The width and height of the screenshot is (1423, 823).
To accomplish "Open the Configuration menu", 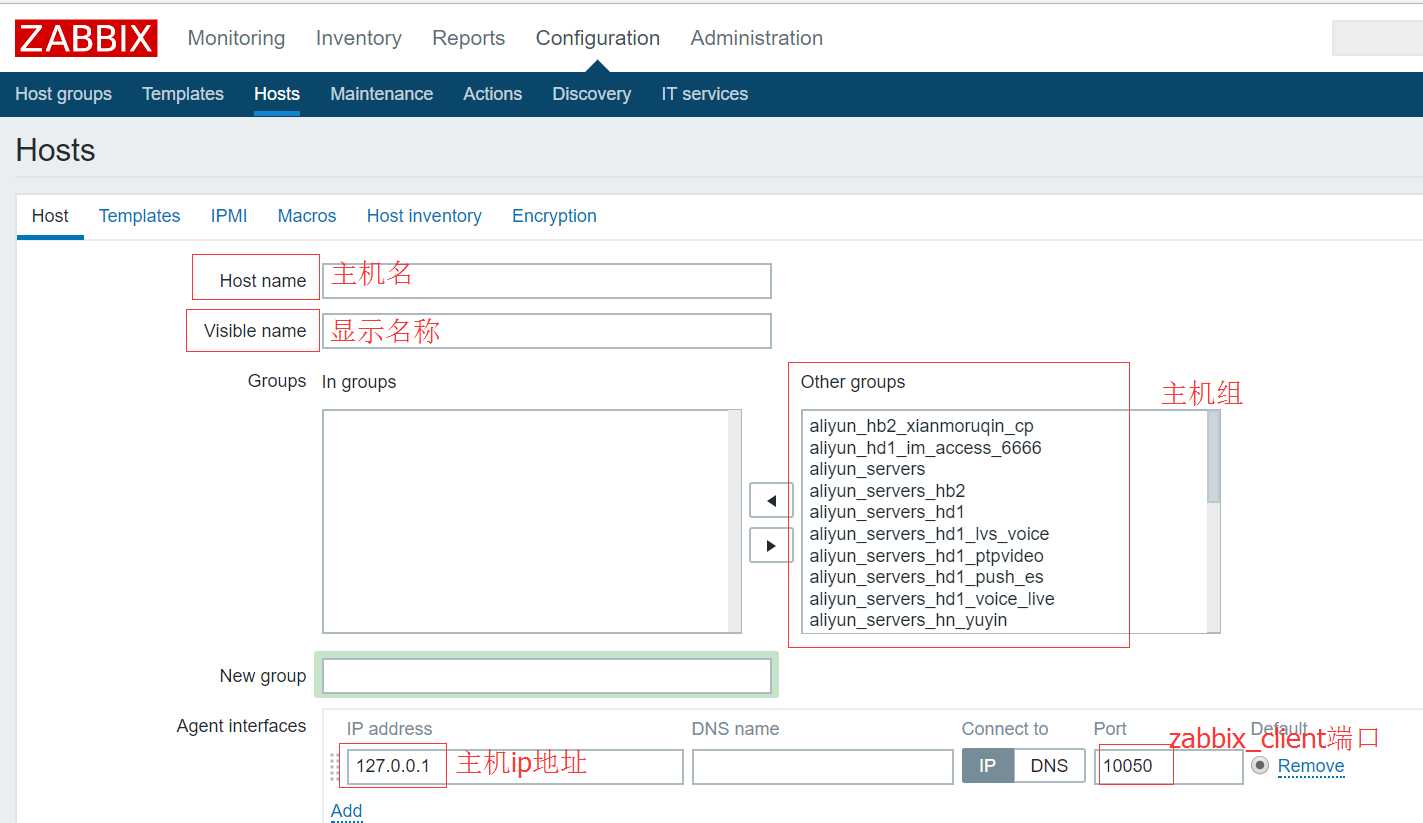I will coord(598,38).
